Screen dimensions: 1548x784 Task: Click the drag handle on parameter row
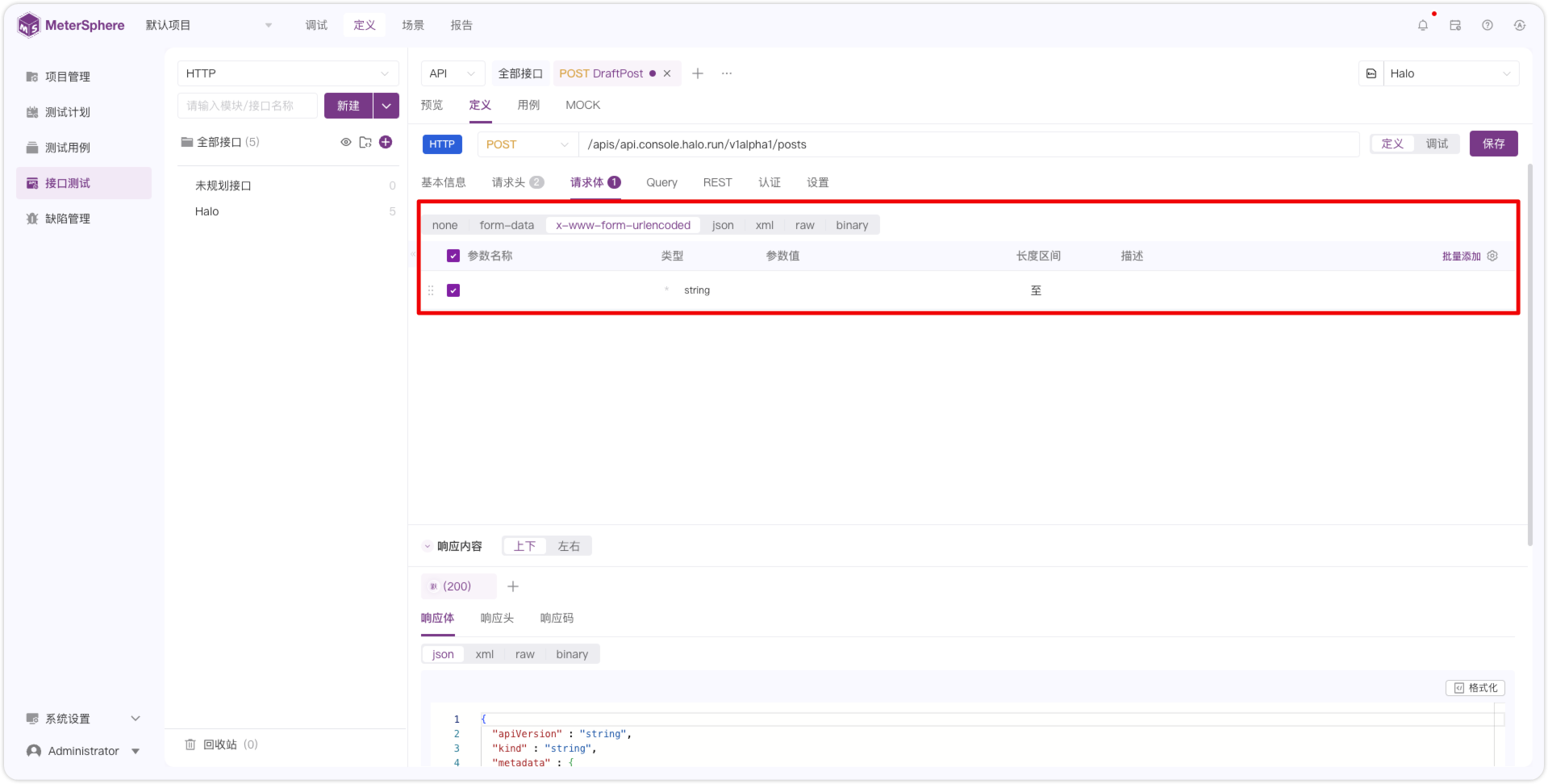(431, 290)
